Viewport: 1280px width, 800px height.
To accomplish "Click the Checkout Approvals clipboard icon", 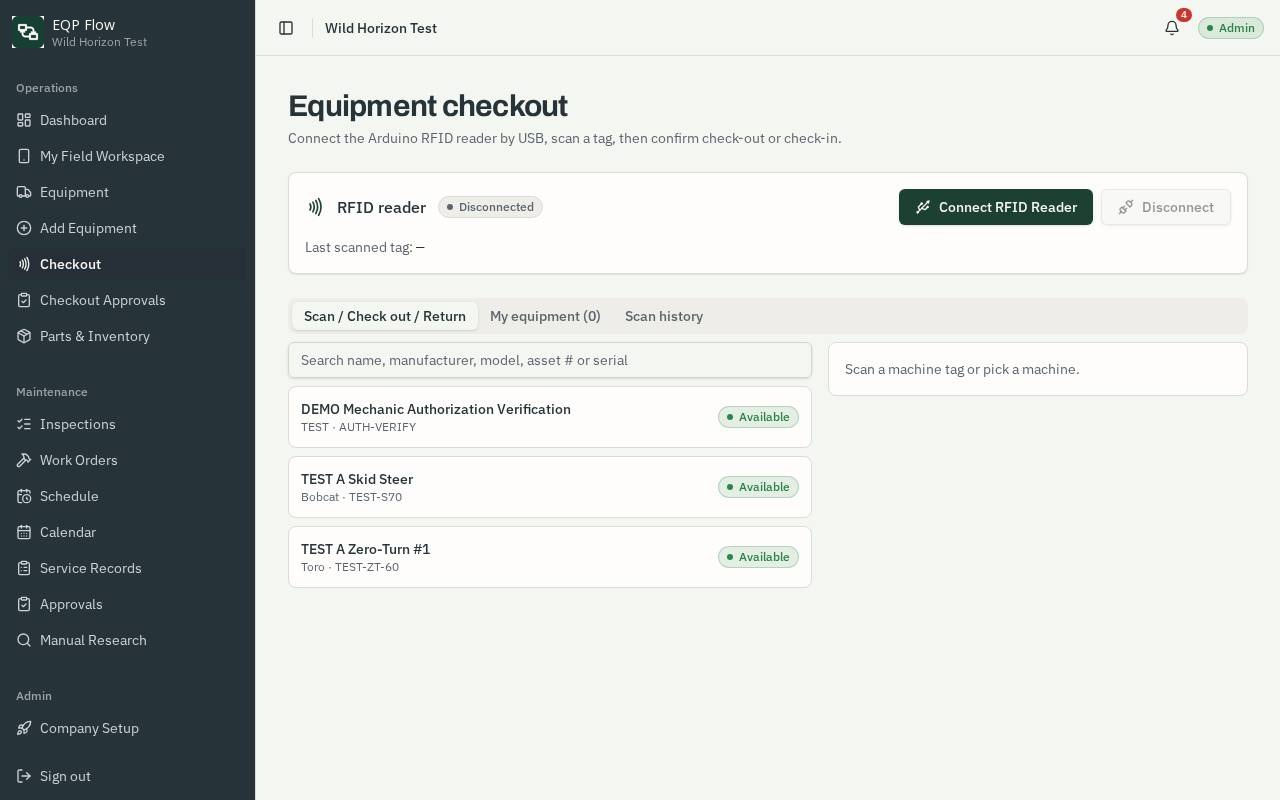I will point(24,300).
